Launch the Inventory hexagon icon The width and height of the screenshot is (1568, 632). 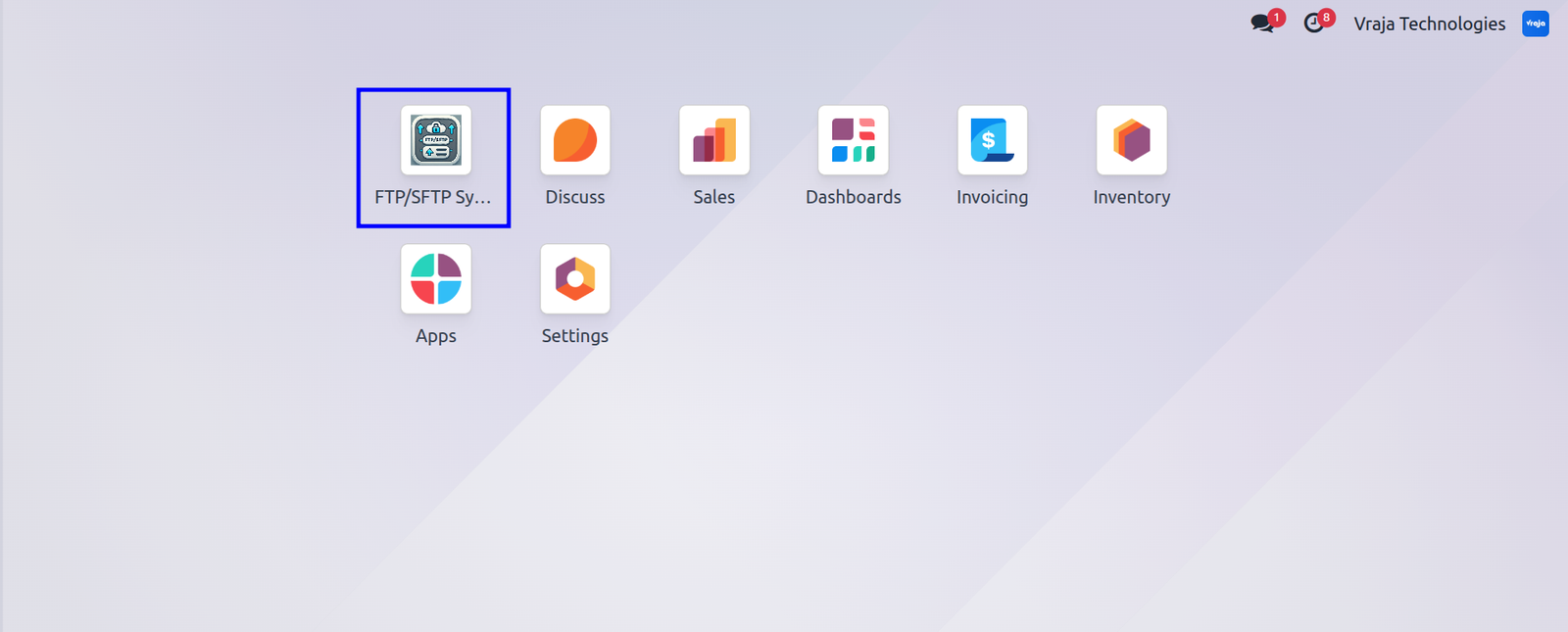1132,140
